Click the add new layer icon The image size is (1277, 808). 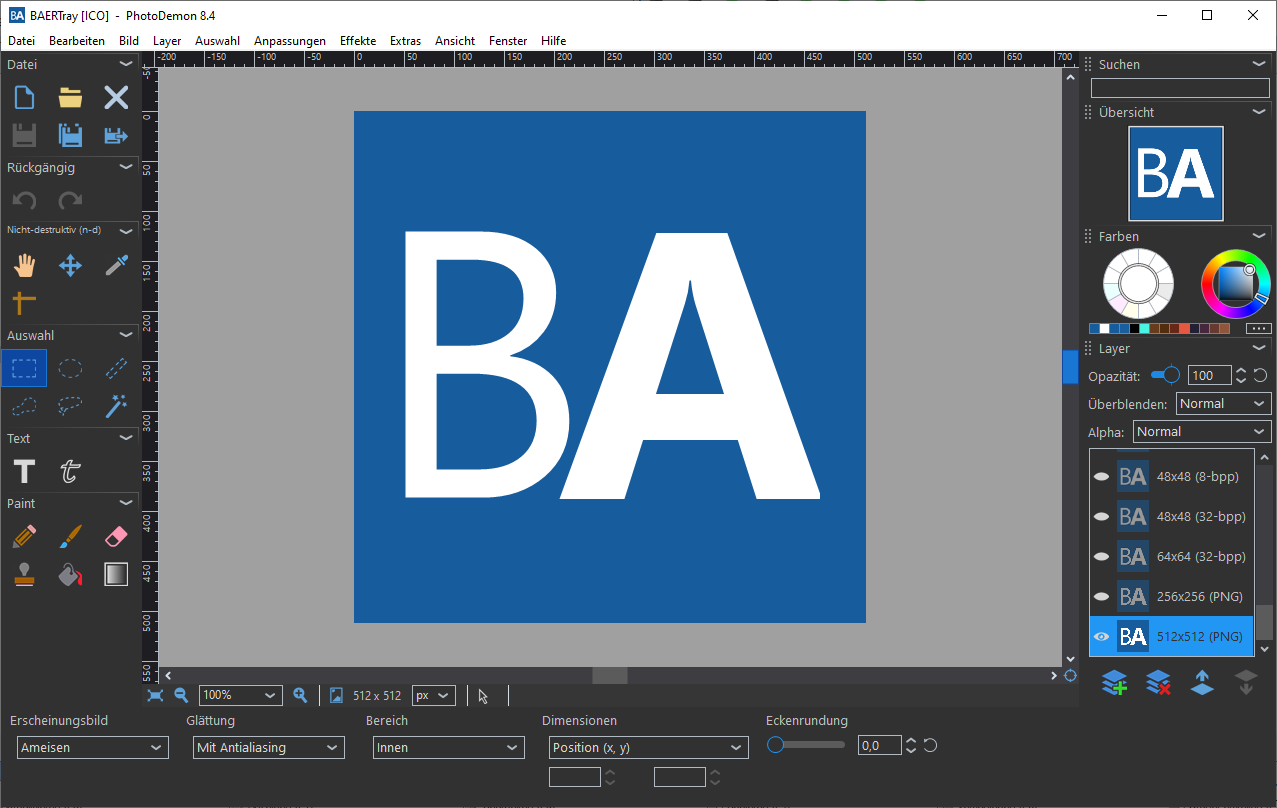click(1113, 682)
